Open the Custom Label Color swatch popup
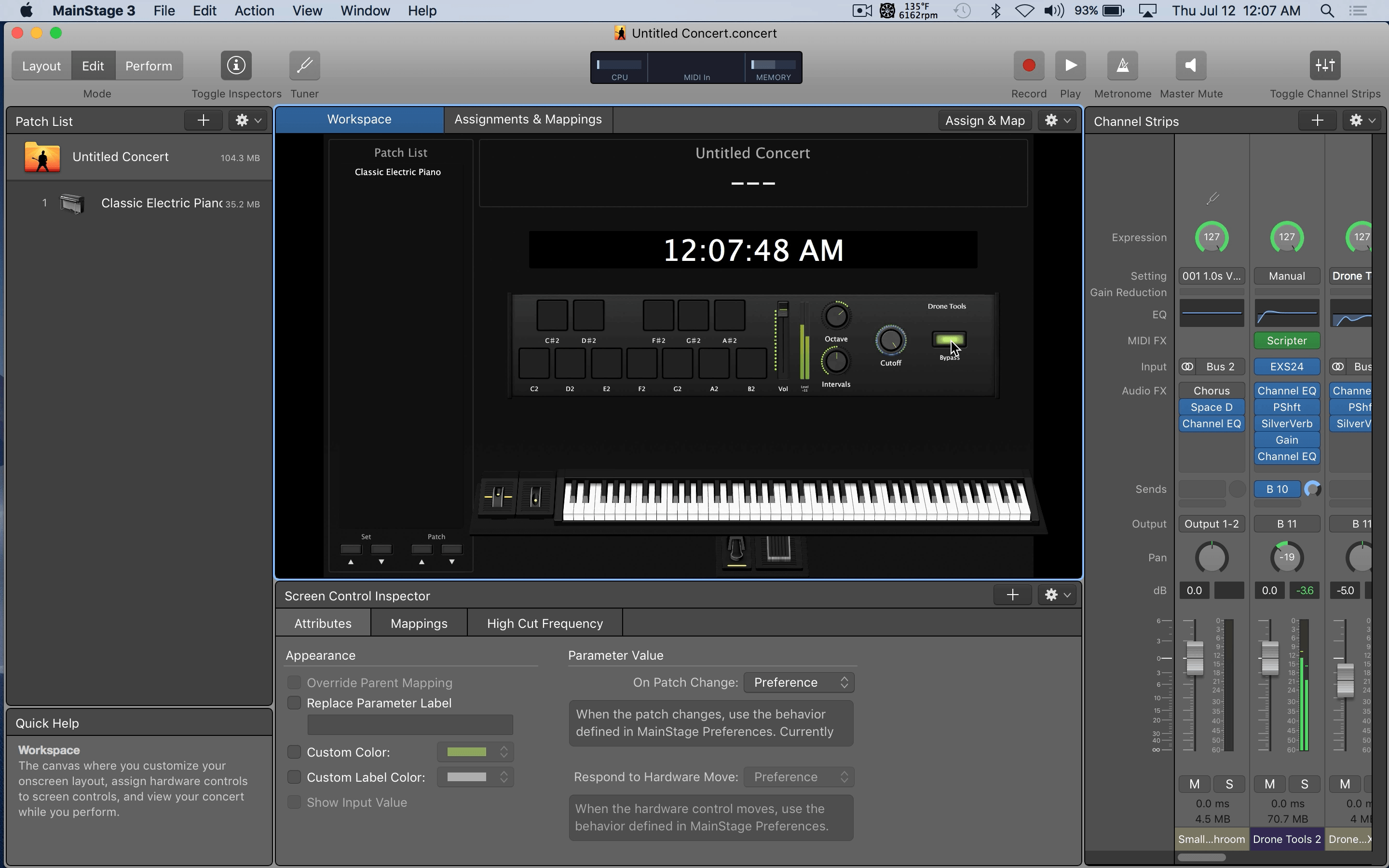1389x868 pixels. [475, 777]
